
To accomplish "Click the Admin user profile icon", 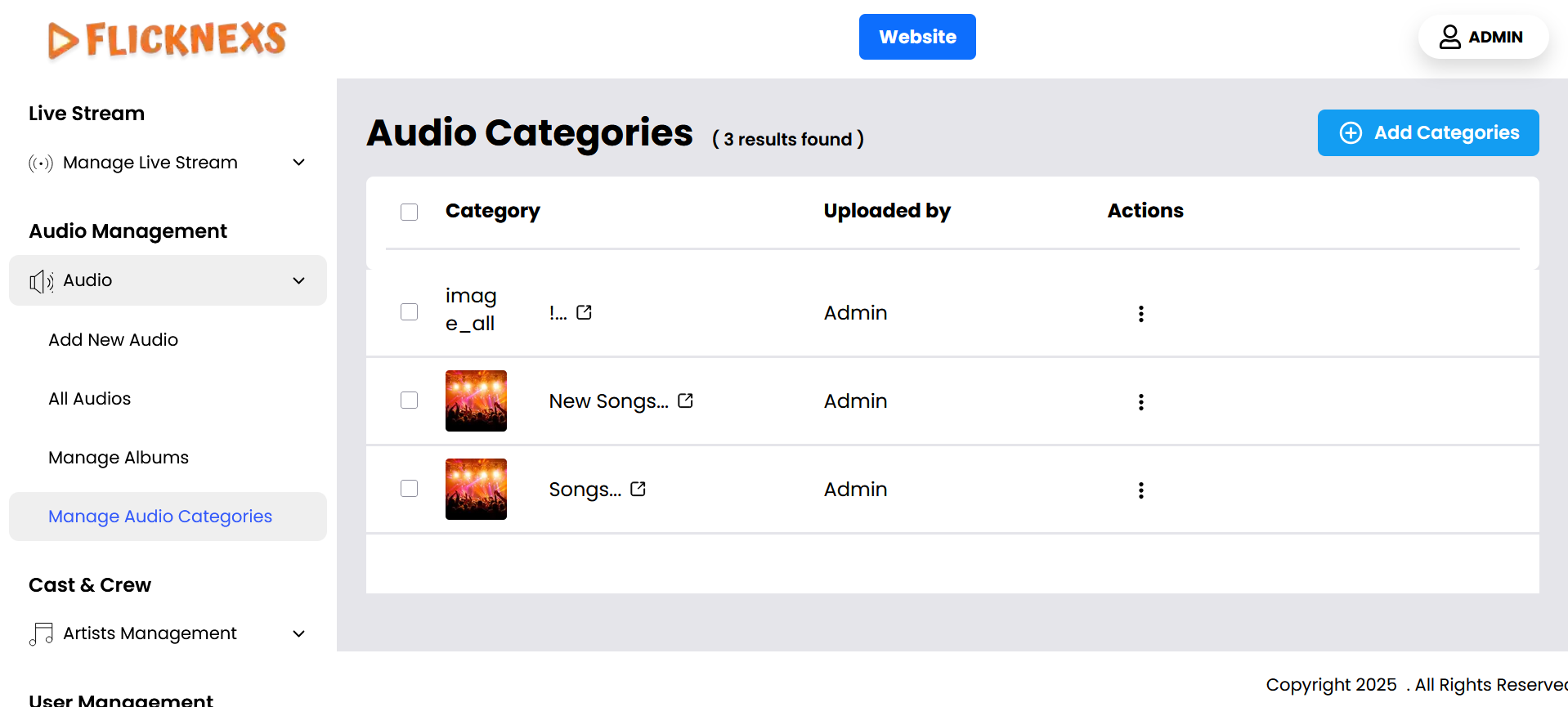I will click(1449, 37).
